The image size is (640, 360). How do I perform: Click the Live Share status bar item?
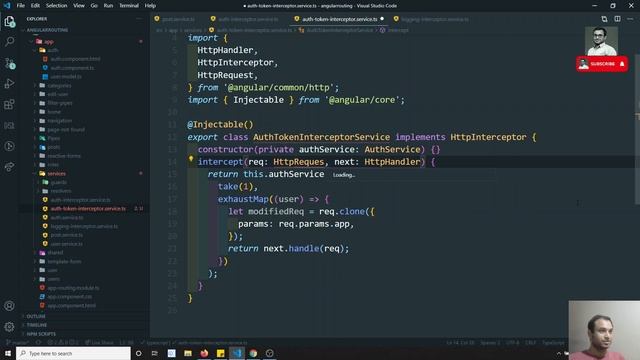coord(100,343)
